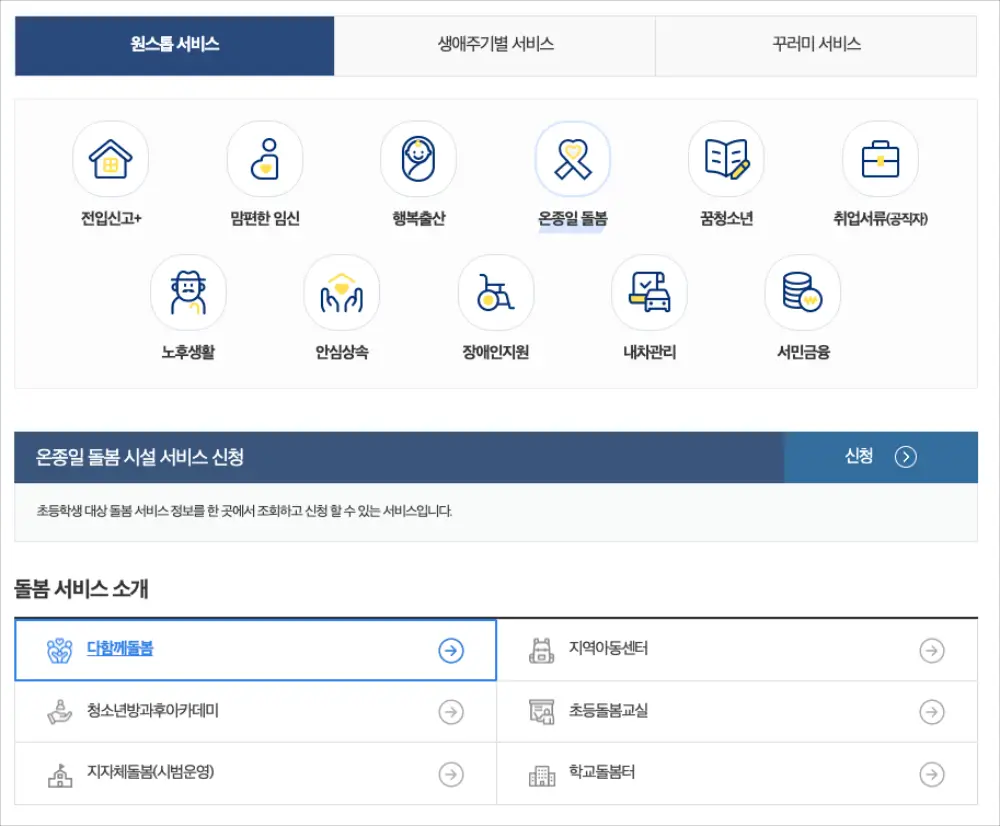Image resolution: width=1000 pixels, height=826 pixels.
Task: Expand the 청소년방과후아카데미 entry arrow
Action: [x=452, y=712]
